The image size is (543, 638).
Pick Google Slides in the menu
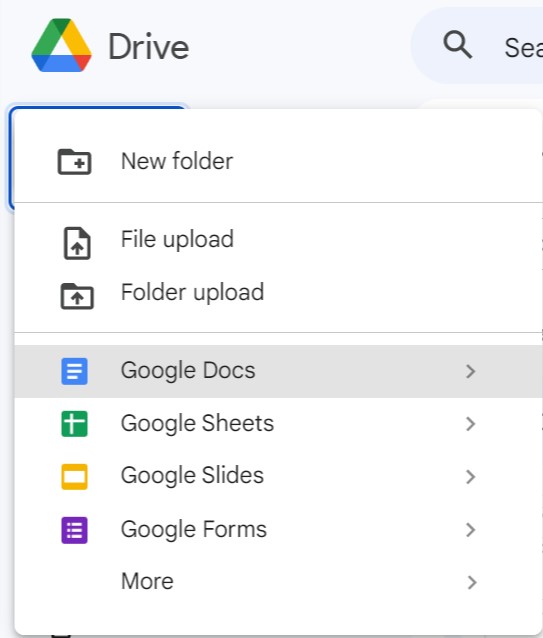click(x=279, y=477)
